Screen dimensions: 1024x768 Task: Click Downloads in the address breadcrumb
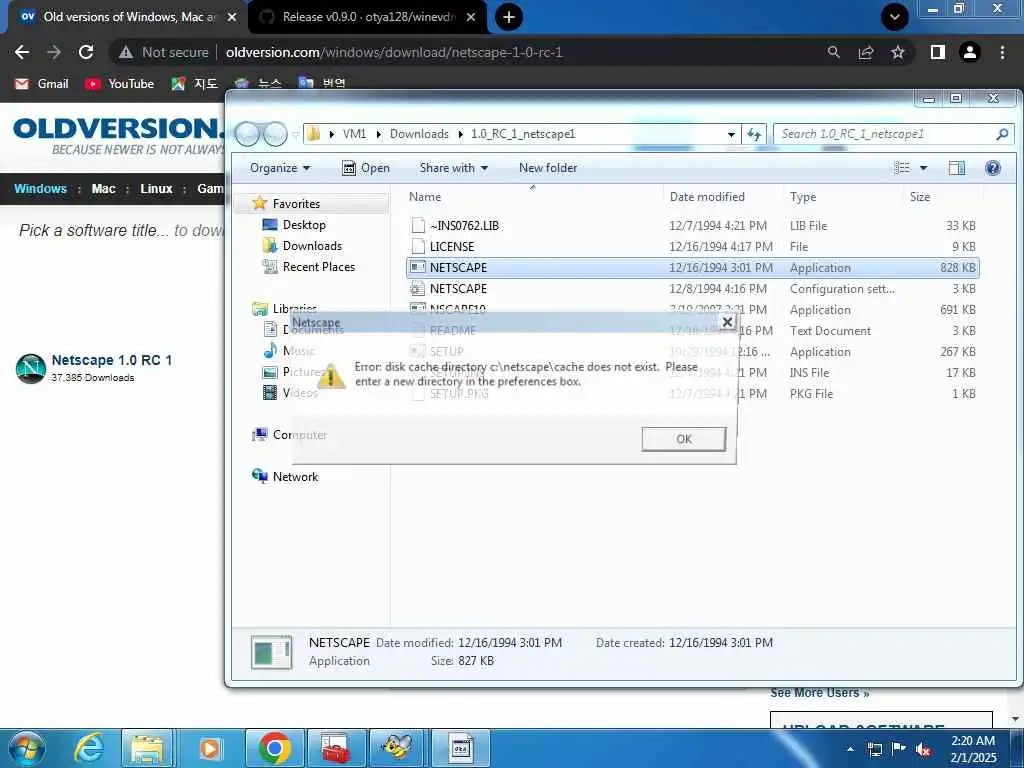point(419,134)
